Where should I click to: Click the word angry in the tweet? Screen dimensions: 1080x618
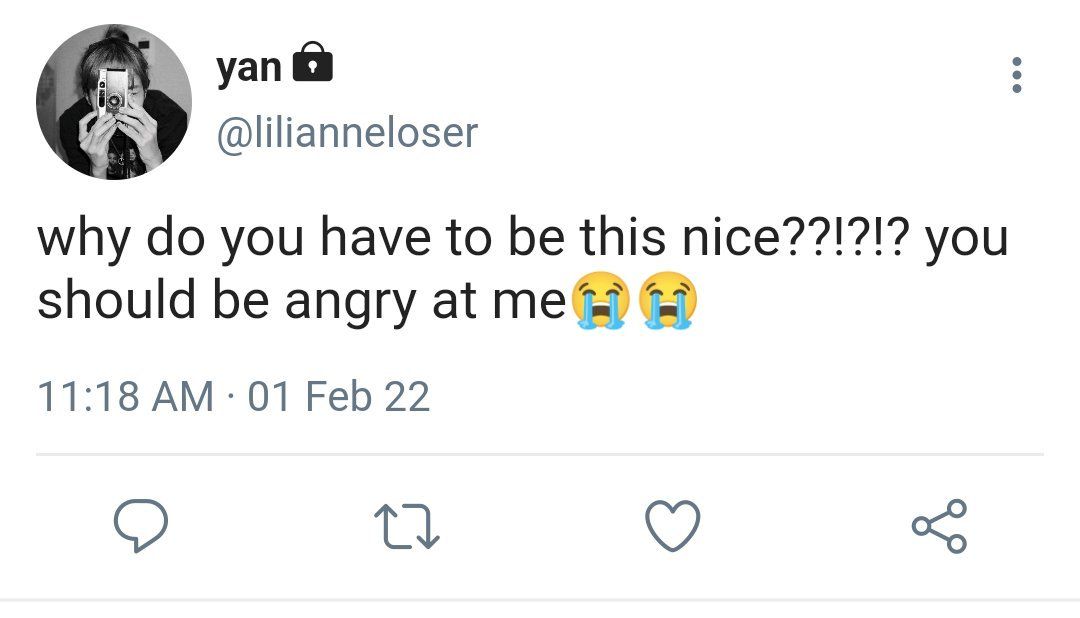tap(351, 303)
